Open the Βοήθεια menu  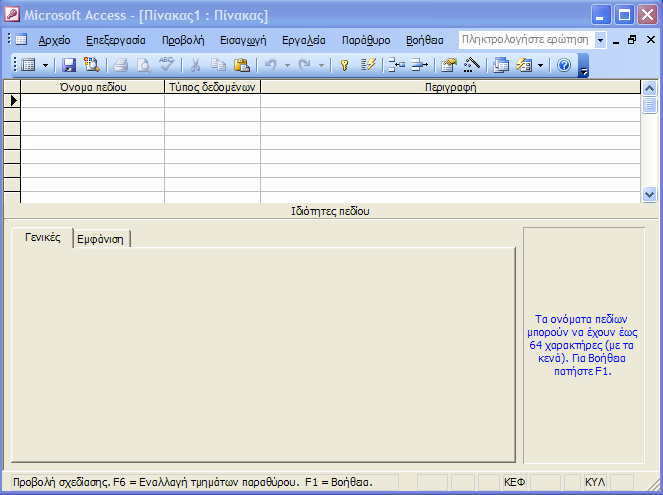pos(425,40)
